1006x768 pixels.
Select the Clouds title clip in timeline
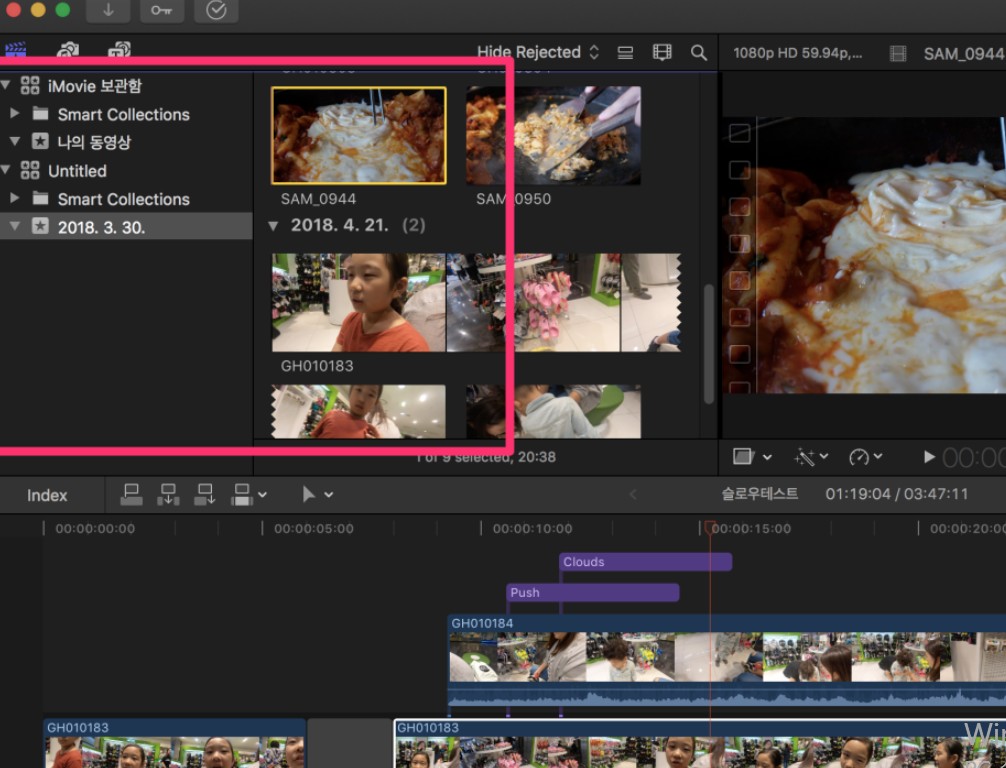[x=645, y=561]
